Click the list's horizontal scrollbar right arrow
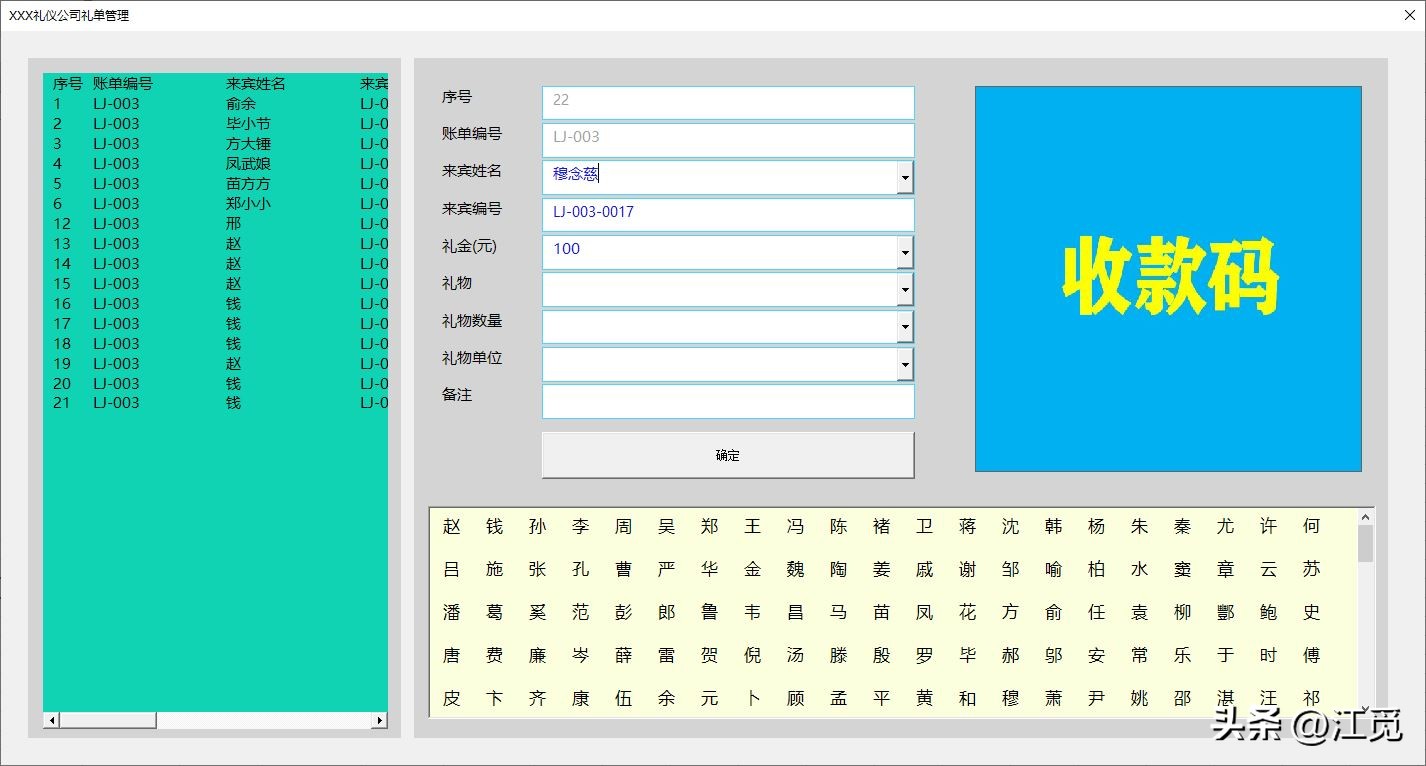This screenshot has width=1426, height=766. pyautogui.click(x=380, y=719)
